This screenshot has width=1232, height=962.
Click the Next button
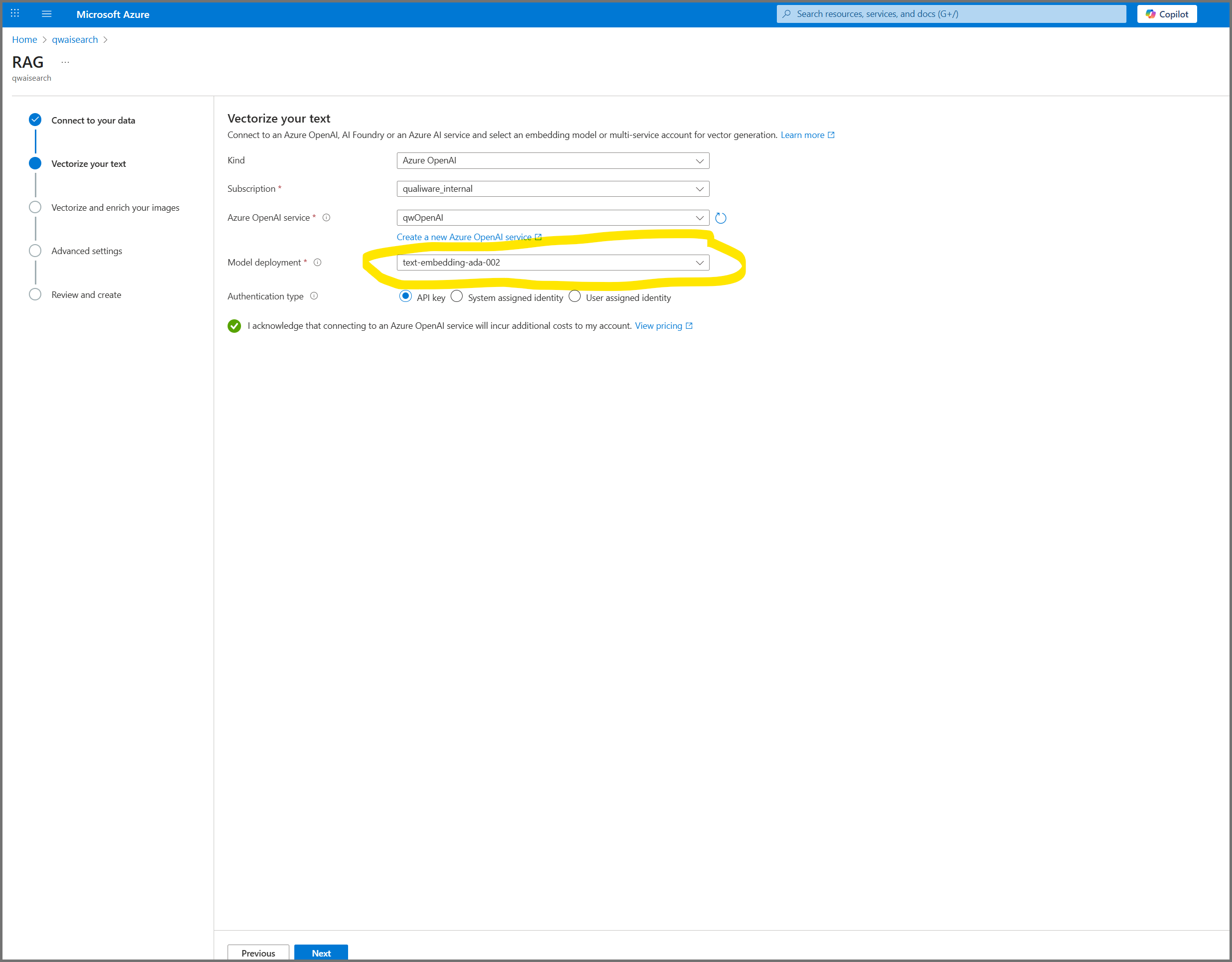tap(320, 953)
